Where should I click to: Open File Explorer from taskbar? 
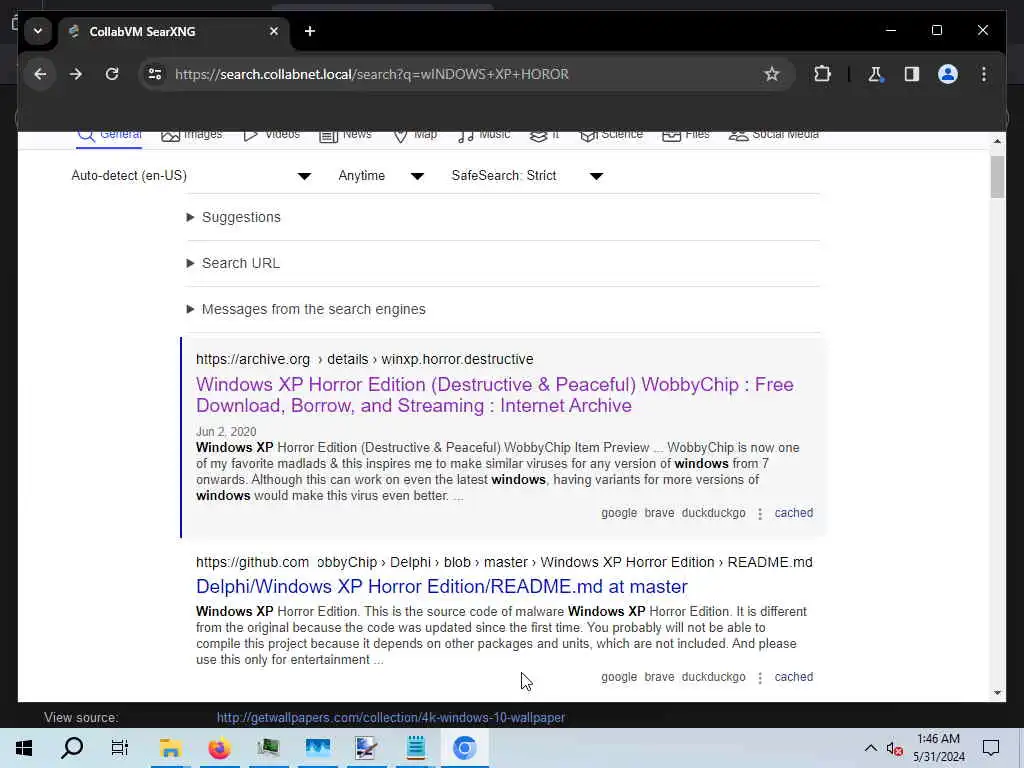(x=170, y=748)
